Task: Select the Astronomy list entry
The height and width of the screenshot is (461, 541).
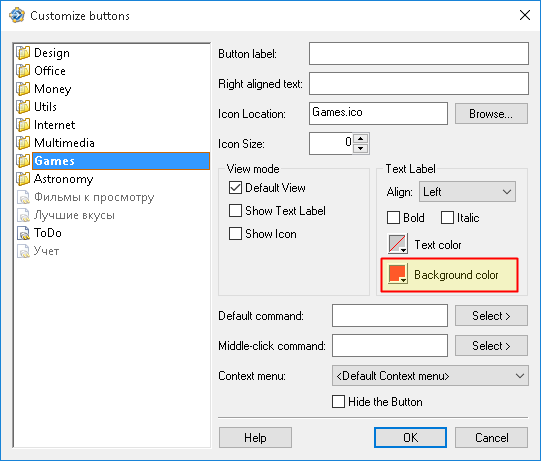Action: tap(63, 179)
